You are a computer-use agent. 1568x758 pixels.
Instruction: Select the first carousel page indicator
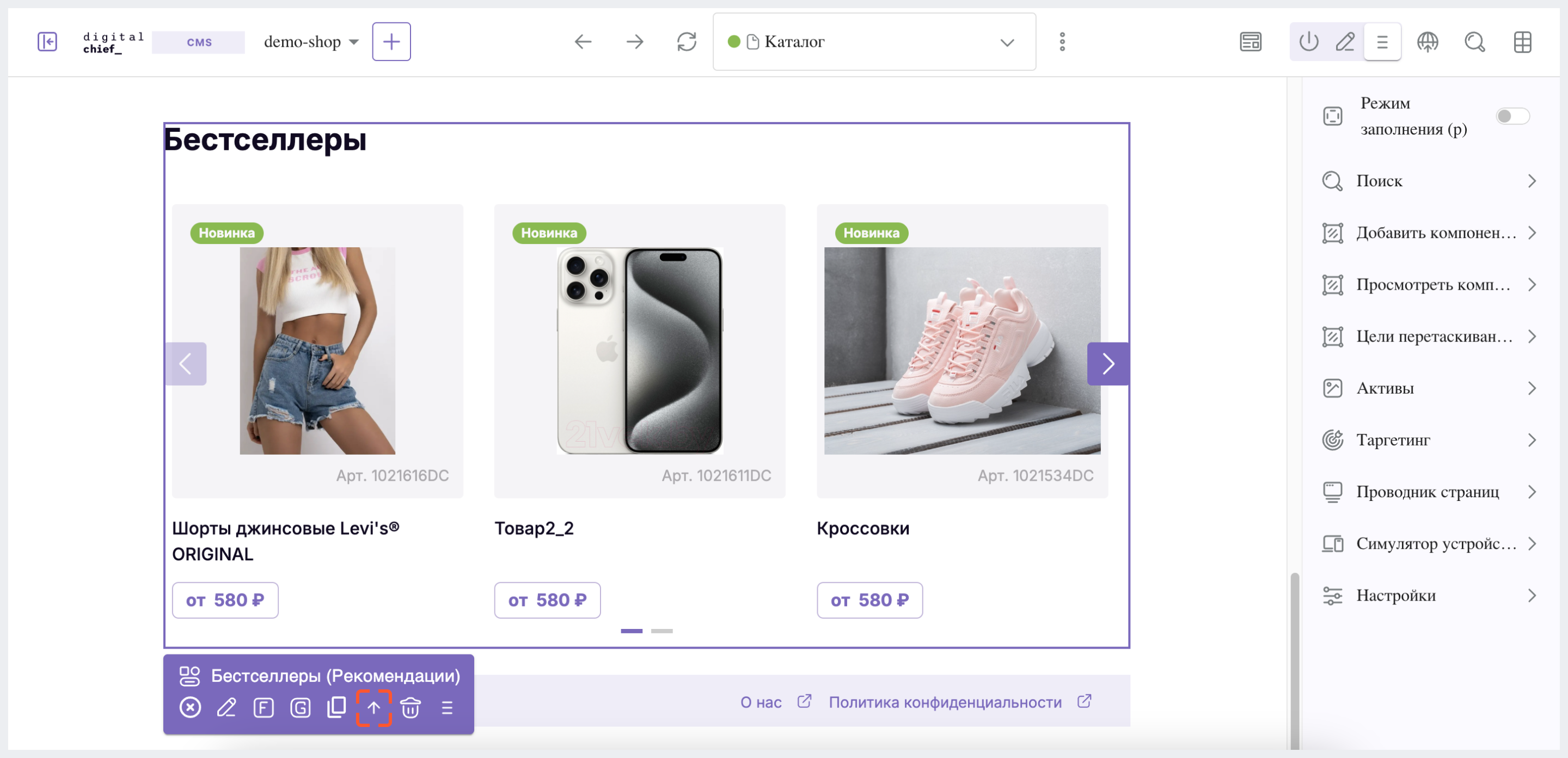click(631, 631)
